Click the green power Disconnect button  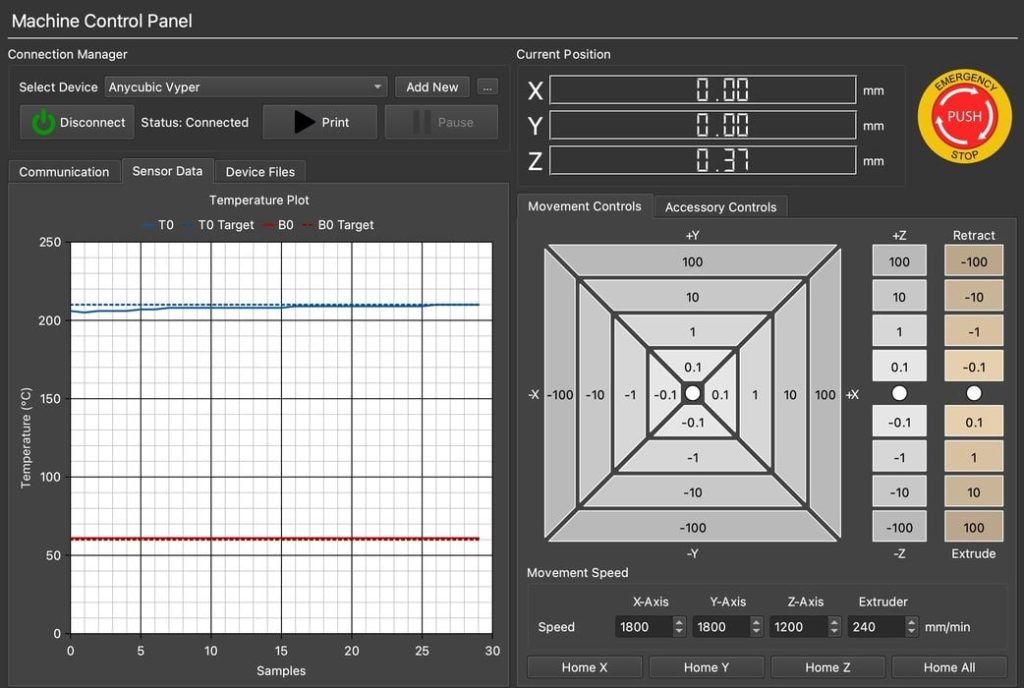[x=78, y=122]
